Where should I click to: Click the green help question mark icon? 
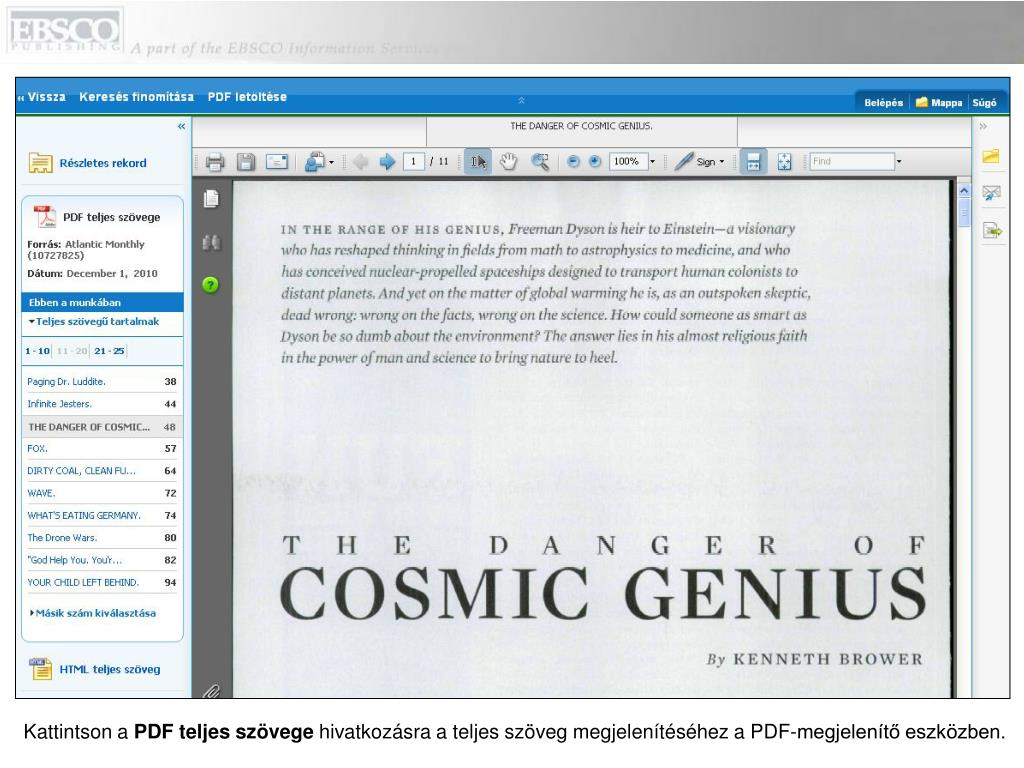pyautogui.click(x=210, y=285)
